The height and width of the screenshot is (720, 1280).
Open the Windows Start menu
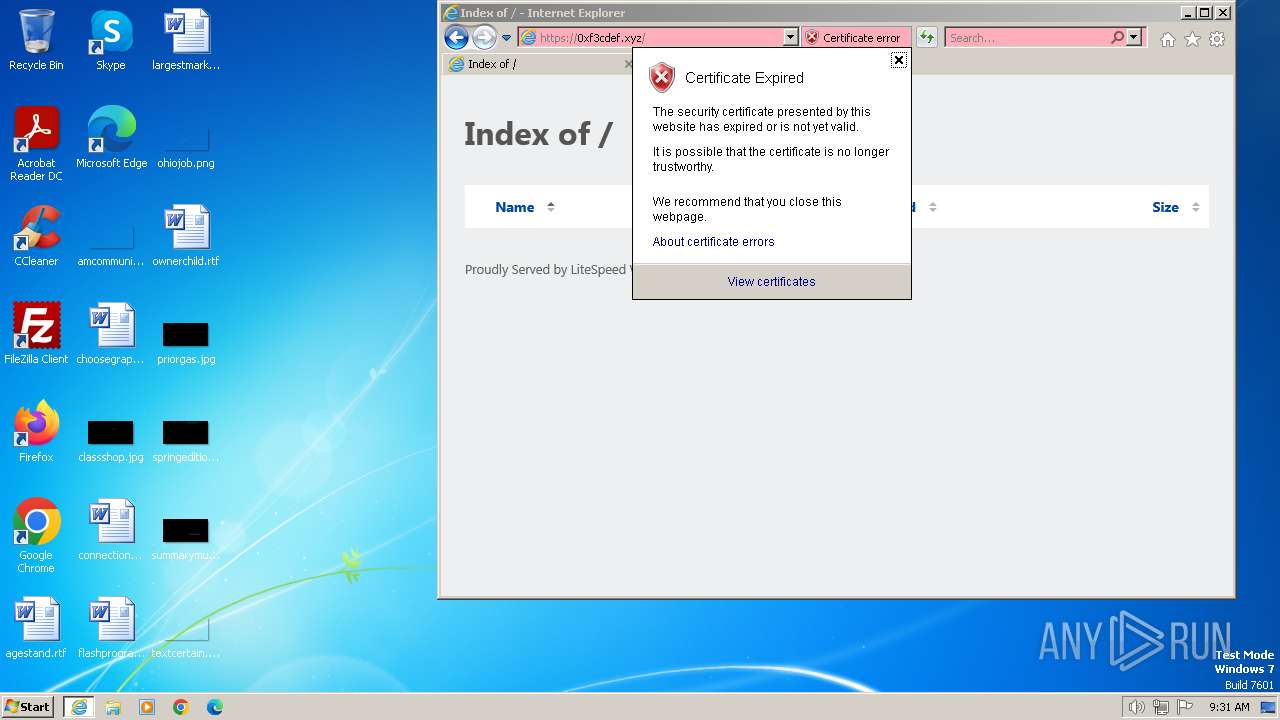[28, 706]
